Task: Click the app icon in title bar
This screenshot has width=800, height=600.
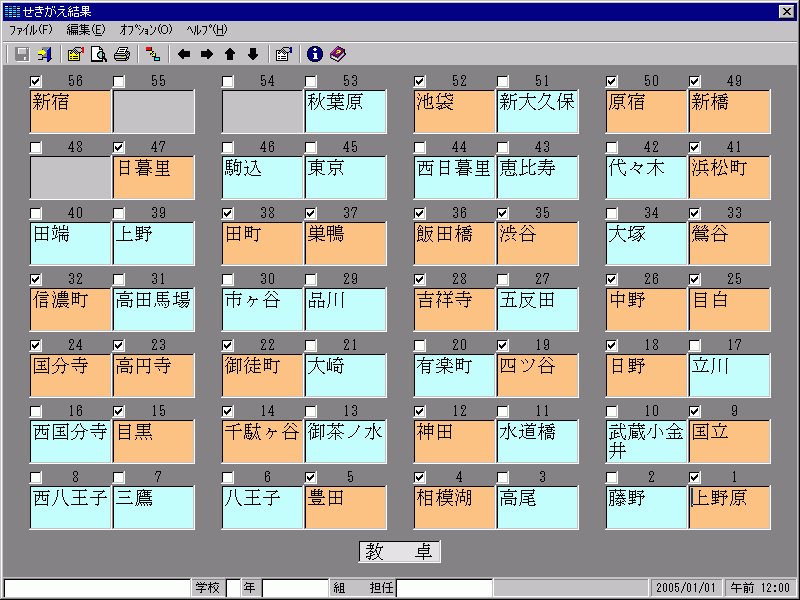Action: coord(12,11)
